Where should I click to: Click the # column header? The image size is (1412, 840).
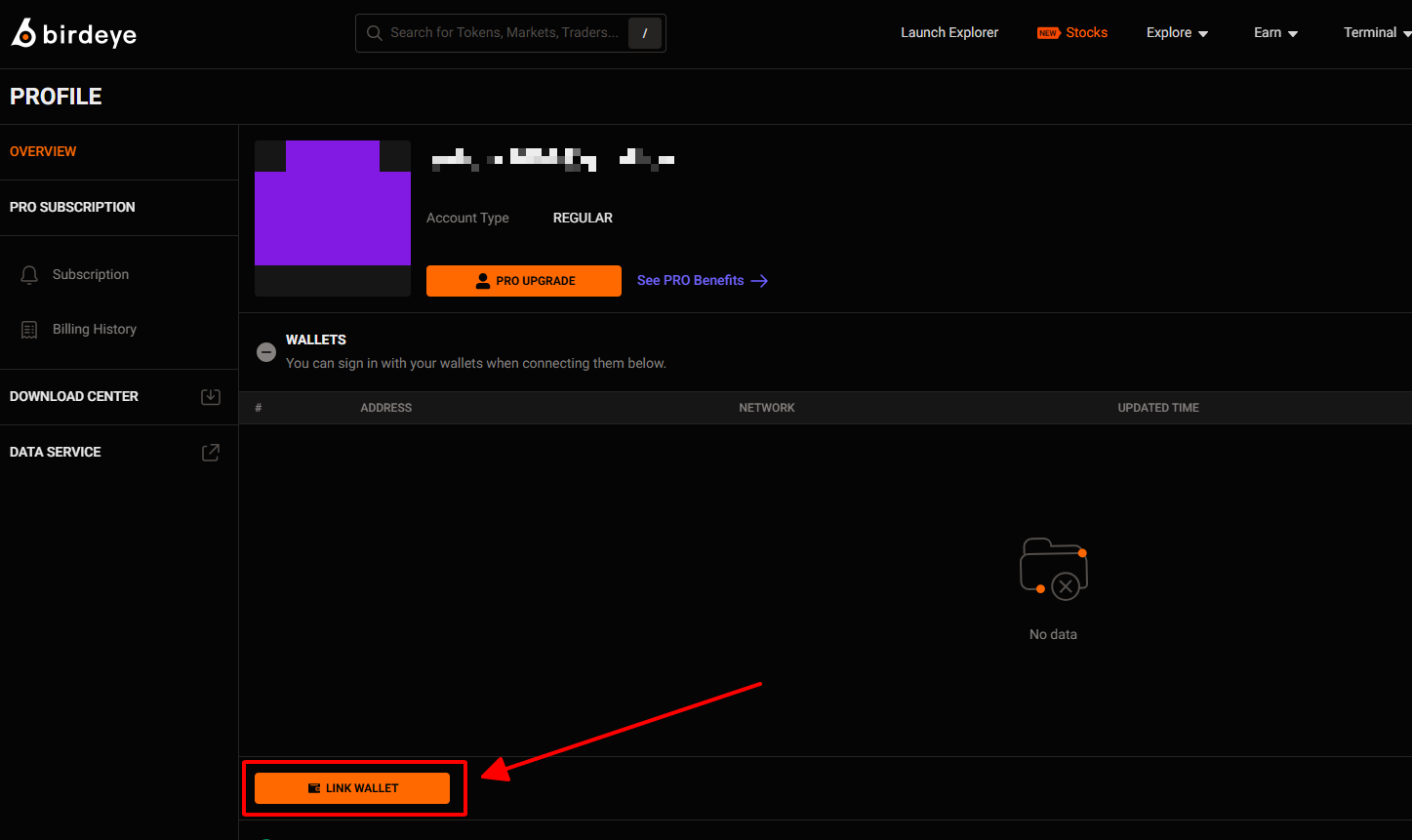pyautogui.click(x=259, y=408)
